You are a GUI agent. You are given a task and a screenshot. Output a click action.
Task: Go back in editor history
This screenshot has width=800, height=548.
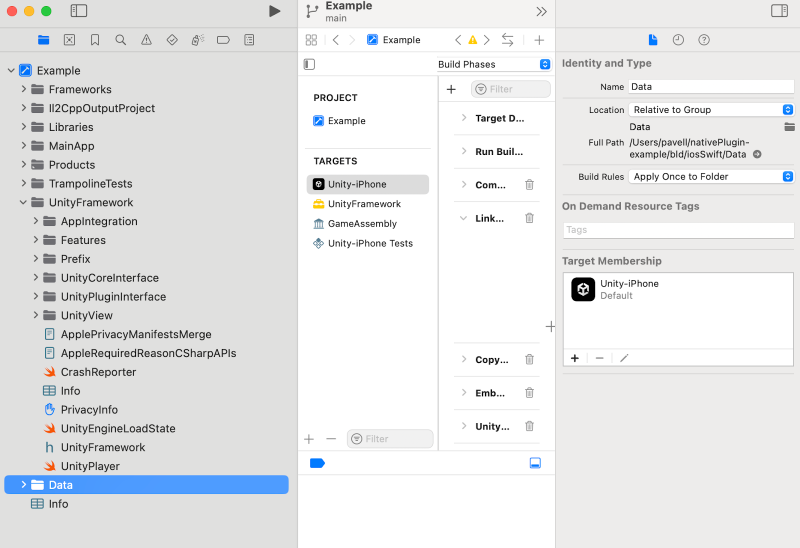[336, 40]
